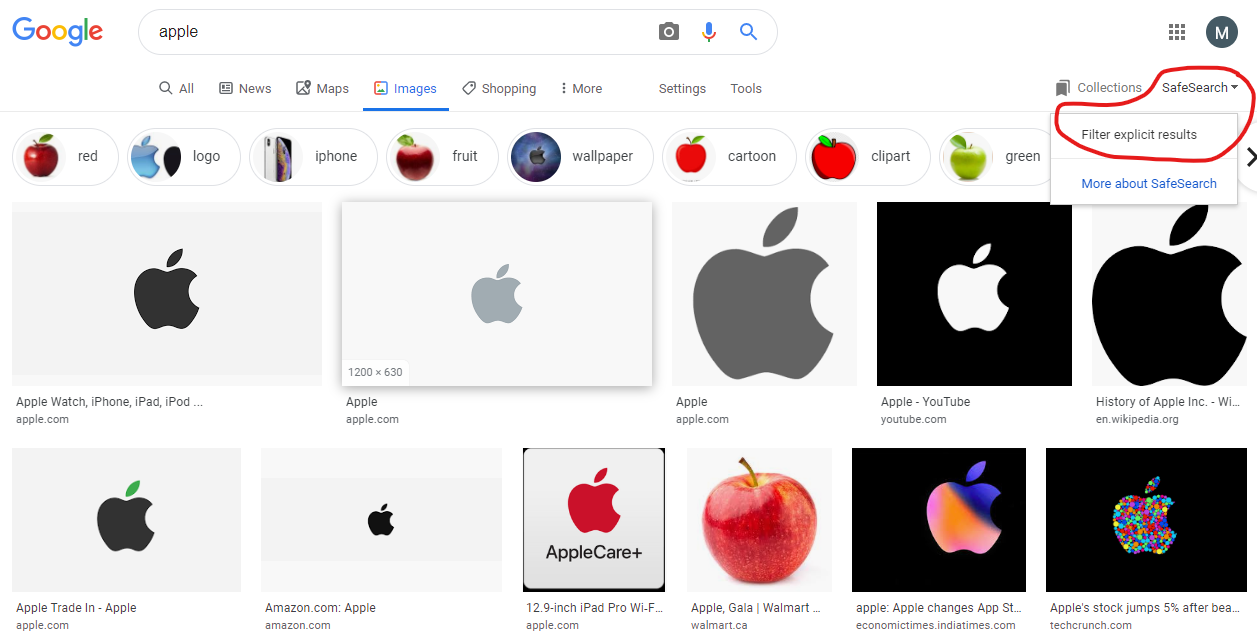Image resolution: width=1257 pixels, height=641 pixels.
Task: Open the Google apps grid
Action: [x=1177, y=32]
